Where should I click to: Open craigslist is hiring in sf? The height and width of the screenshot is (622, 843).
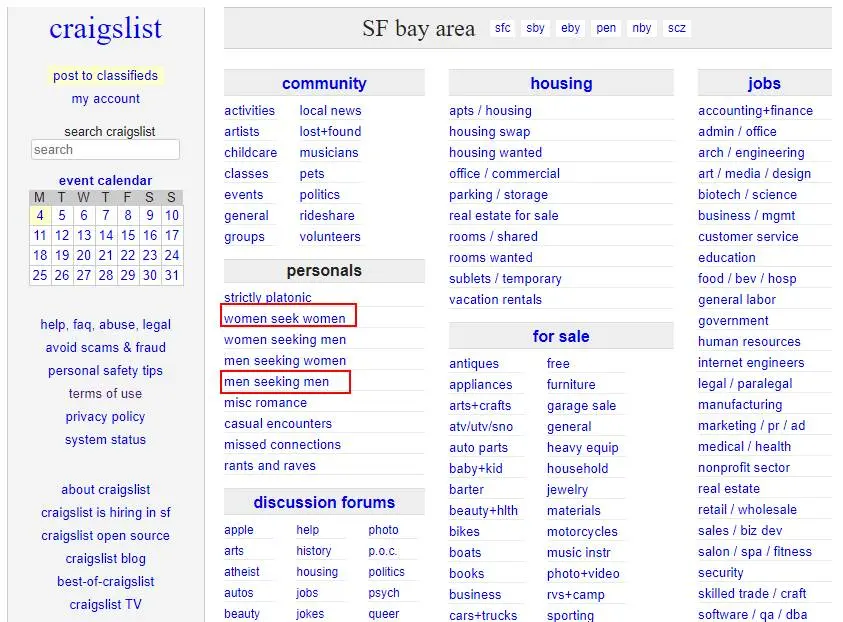[x=105, y=513]
